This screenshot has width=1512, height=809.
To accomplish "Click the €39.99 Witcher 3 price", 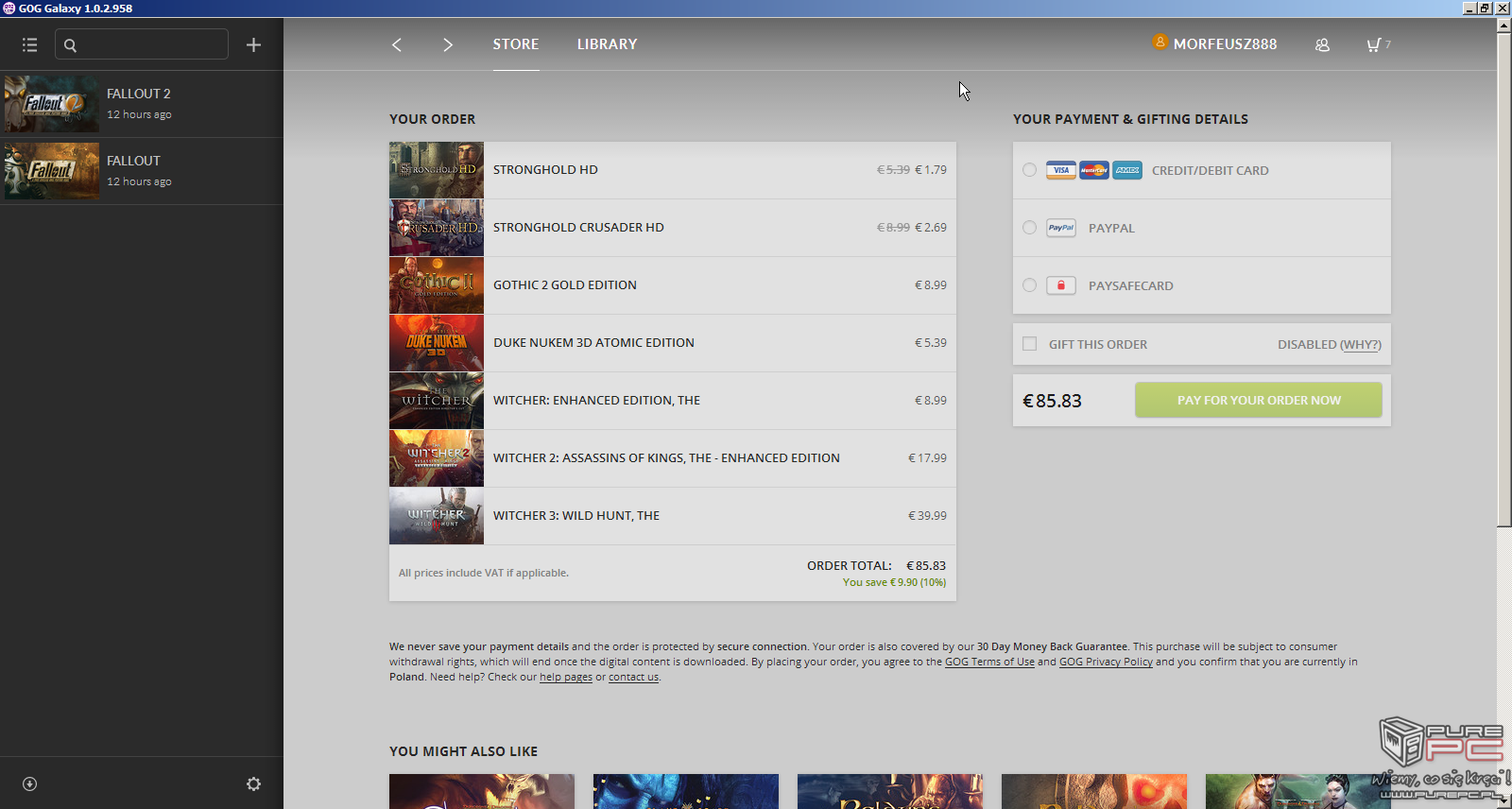I will pos(927,516).
